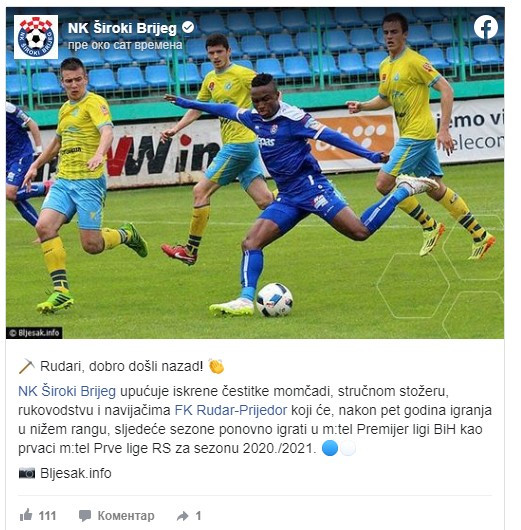
Task: Click the camera emoji beside Bljesak.info
Action: click(27, 473)
